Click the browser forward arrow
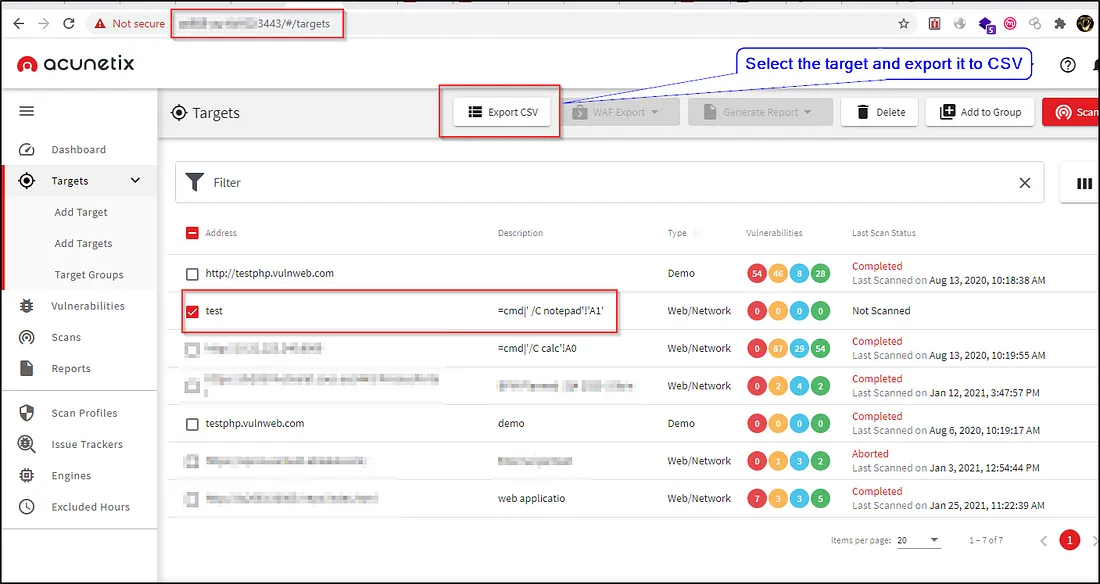 click(x=43, y=23)
